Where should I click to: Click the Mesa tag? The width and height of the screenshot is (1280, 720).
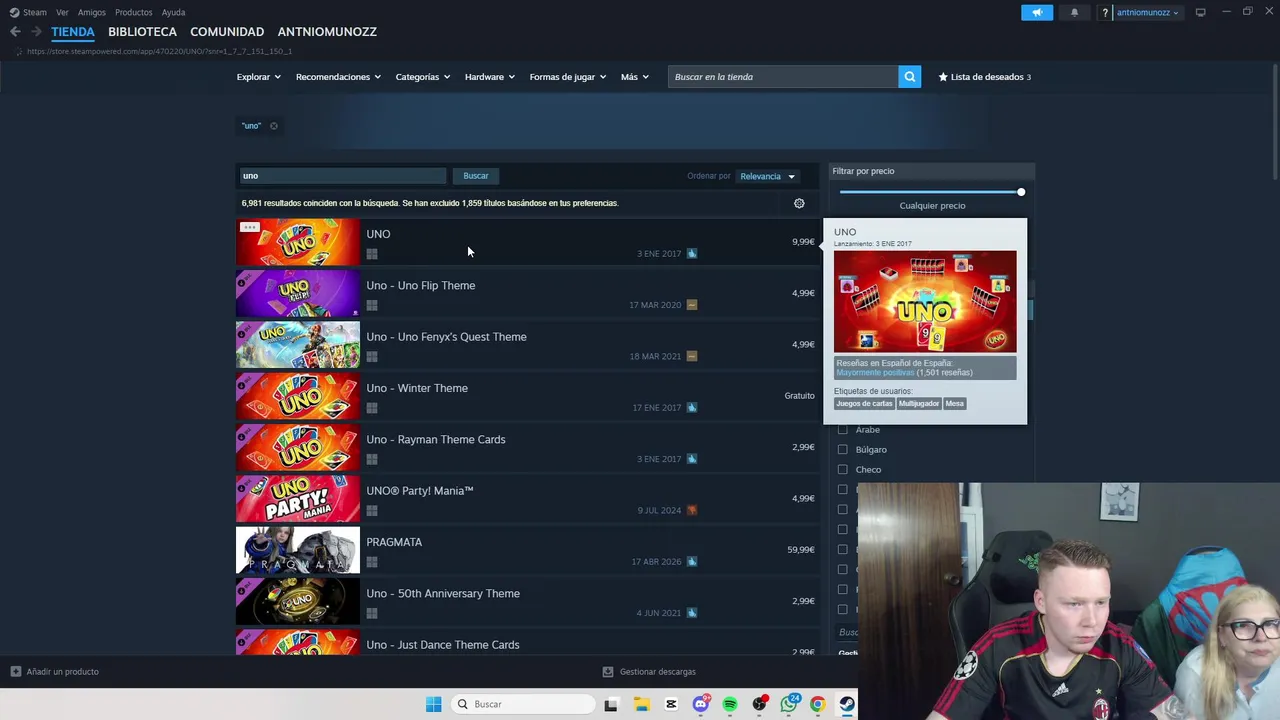click(955, 404)
